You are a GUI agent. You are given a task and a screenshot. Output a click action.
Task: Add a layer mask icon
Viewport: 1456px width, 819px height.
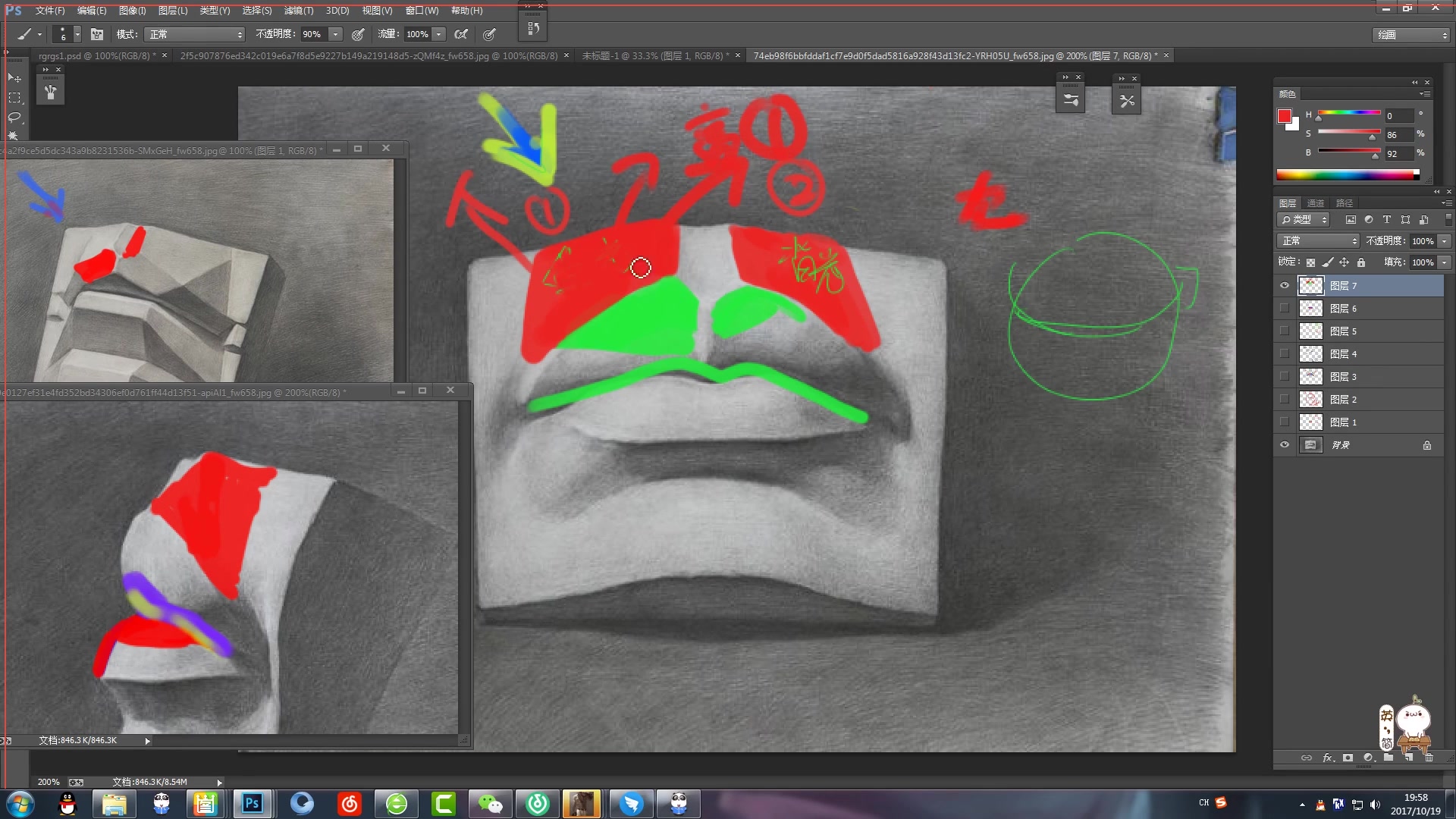tap(1348, 758)
